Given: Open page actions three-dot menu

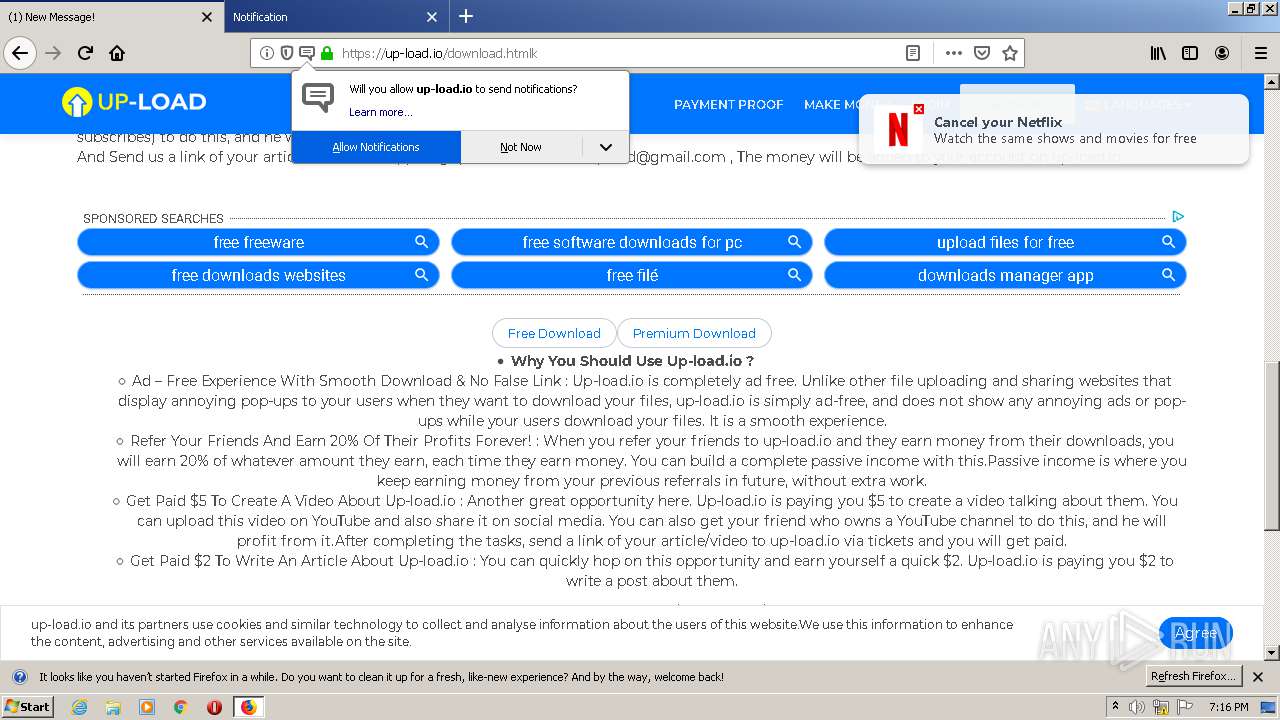Looking at the screenshot, I should pyautogui.click(x=954, y=53).
